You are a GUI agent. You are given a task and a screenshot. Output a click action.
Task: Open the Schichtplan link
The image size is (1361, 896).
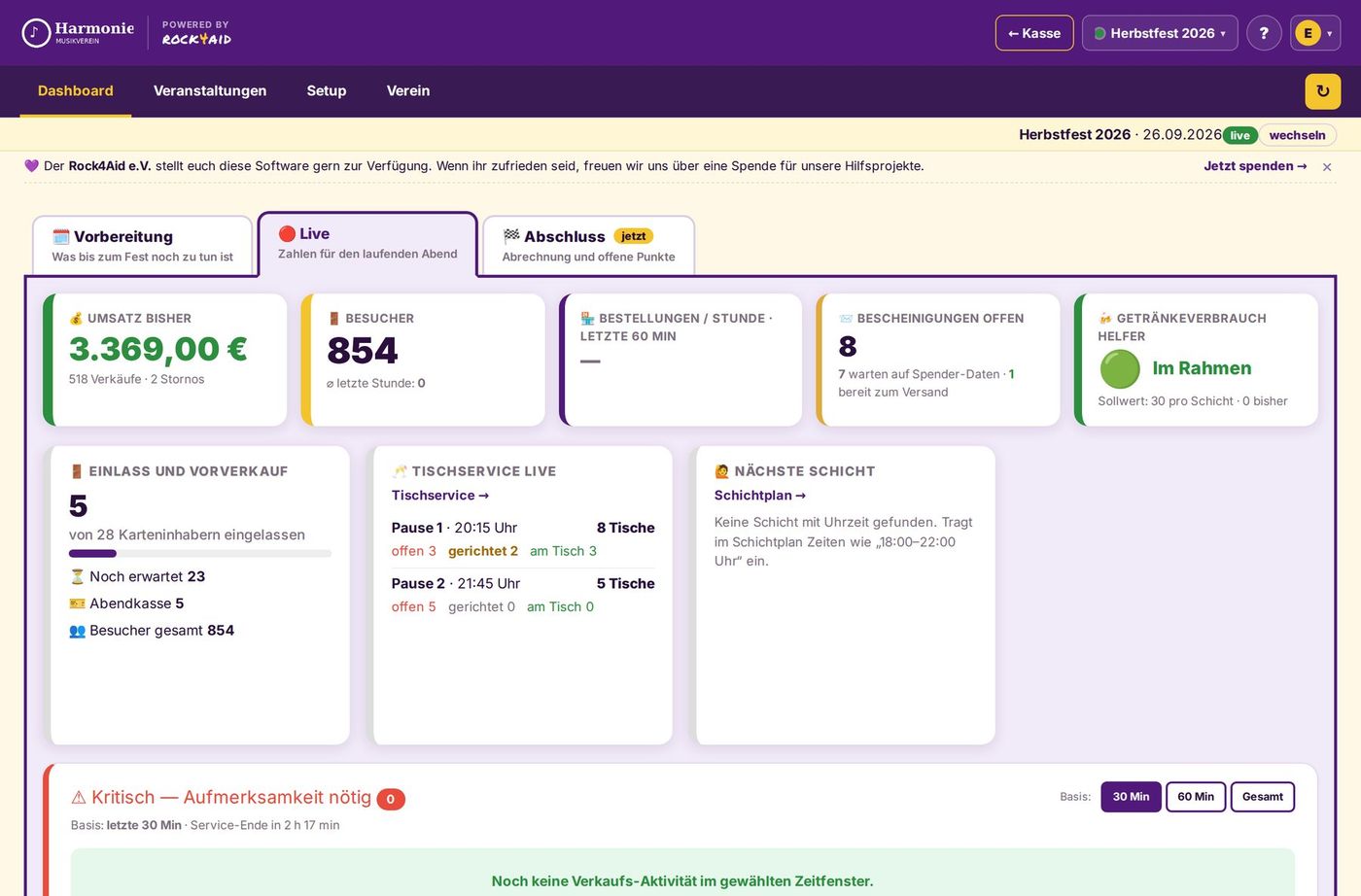760,496
